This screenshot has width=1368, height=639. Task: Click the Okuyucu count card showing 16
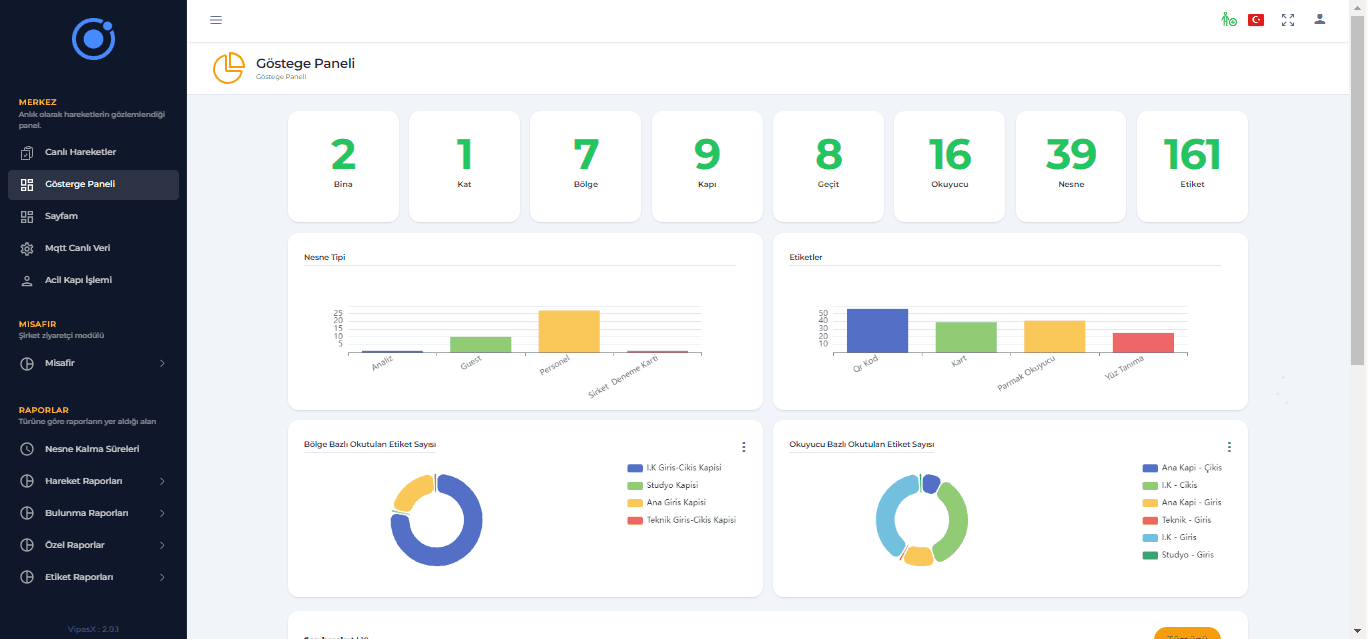click(949, 166)
